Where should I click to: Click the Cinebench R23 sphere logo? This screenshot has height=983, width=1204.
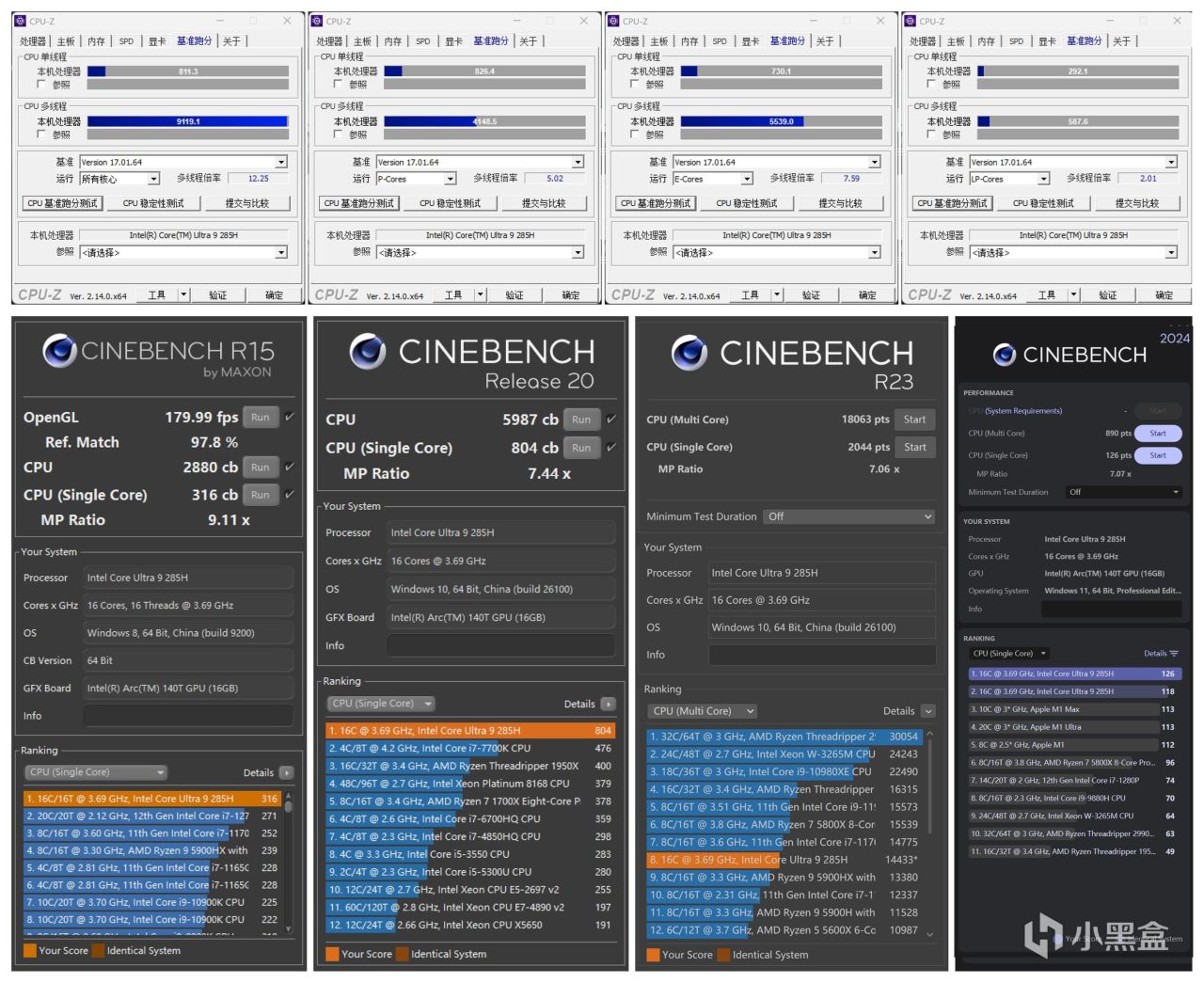[x=689, y=353]
